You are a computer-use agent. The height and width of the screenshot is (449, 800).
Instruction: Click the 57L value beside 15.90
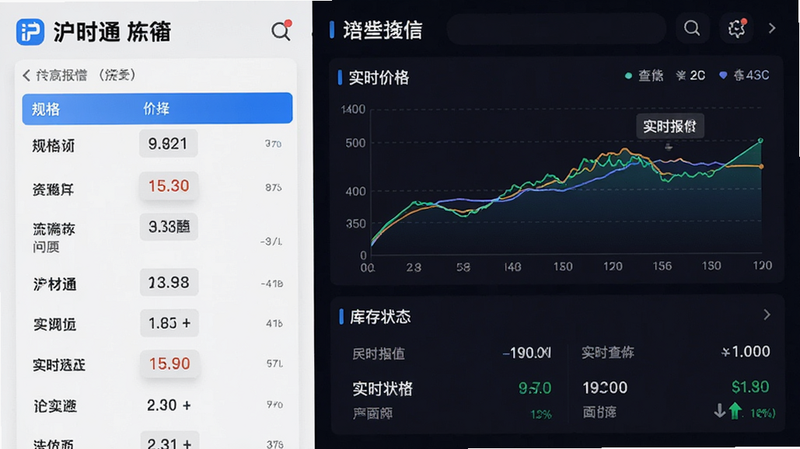[274, 363]
